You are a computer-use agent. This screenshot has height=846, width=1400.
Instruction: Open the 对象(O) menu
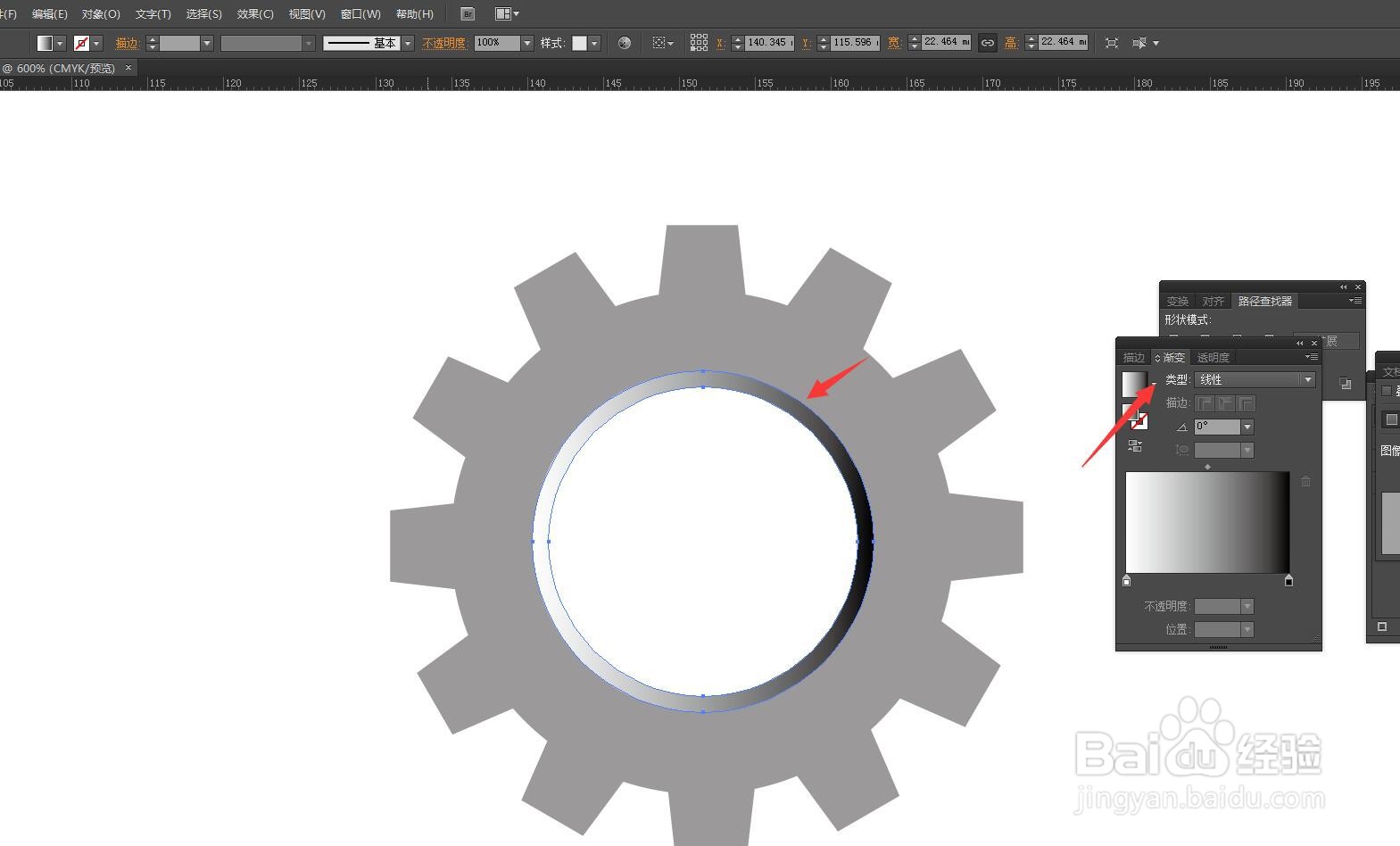pos(101,14)
